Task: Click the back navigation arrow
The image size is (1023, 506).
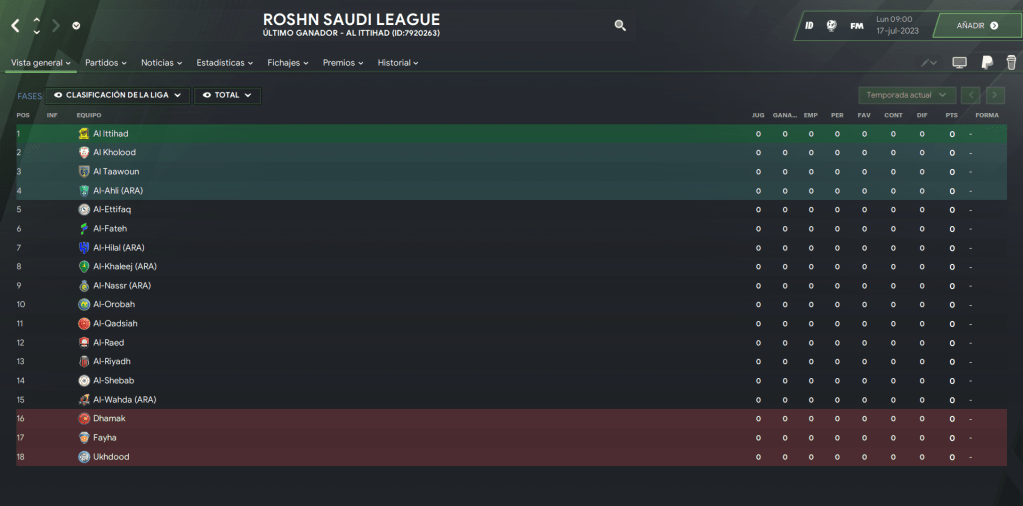Action: [x=15, y=25]
